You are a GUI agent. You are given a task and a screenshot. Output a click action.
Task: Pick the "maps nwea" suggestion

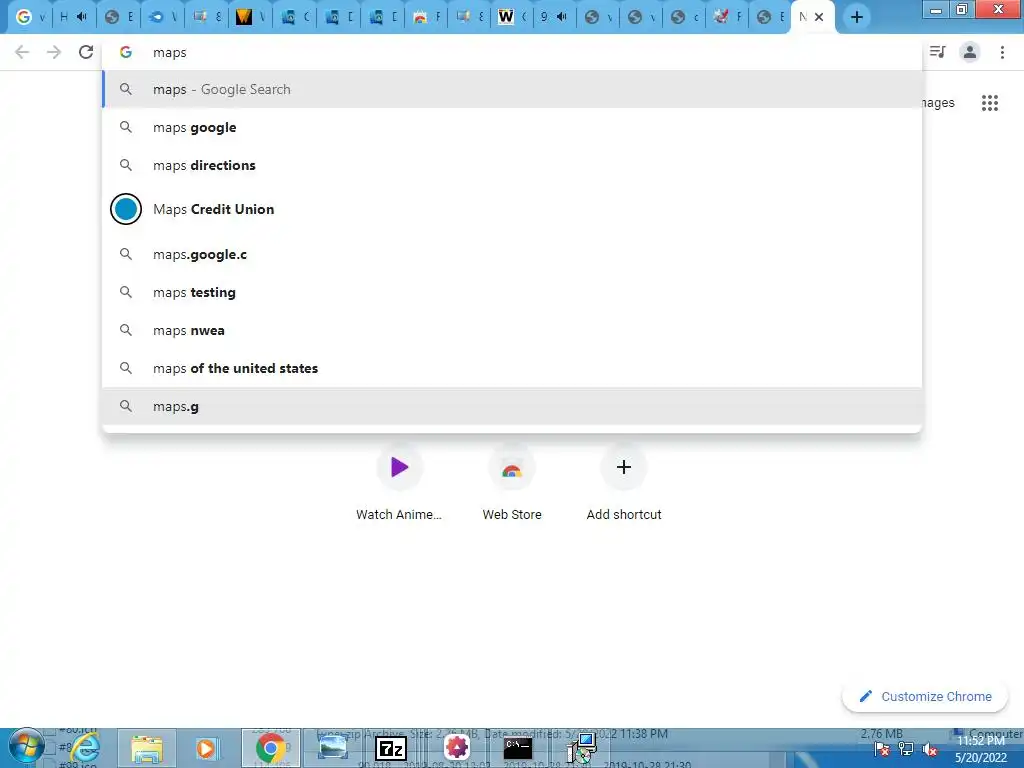coord(512,330)
